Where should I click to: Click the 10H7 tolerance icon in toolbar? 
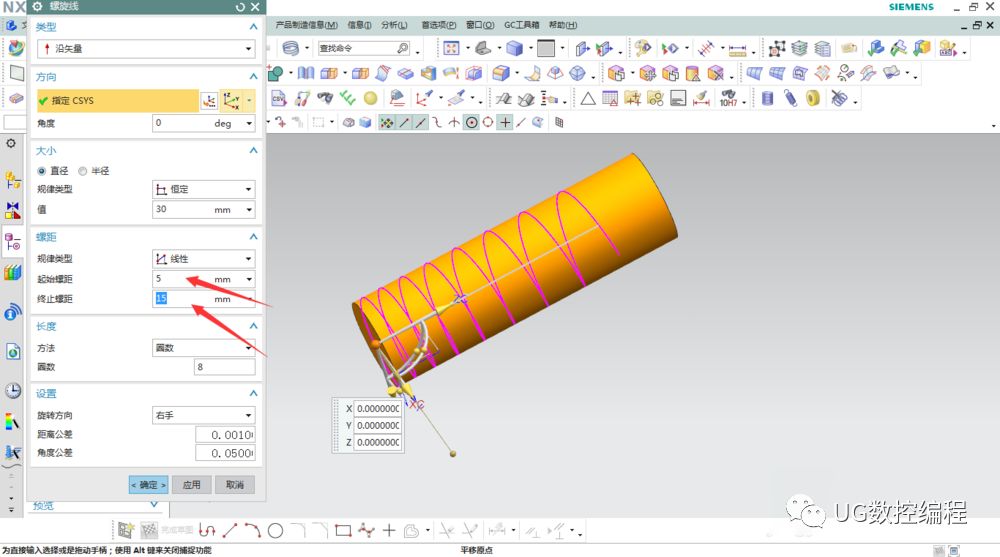point(728,98)
